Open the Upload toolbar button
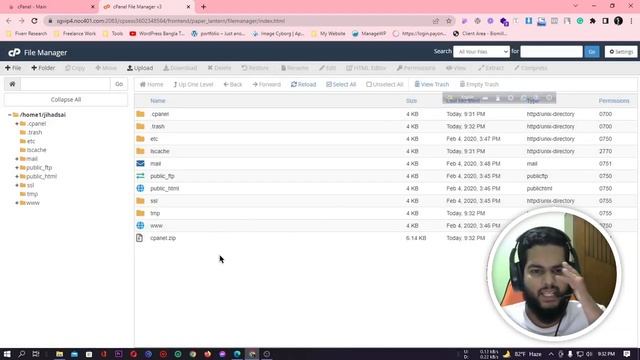Screen dimensions: 640x360 pos(140,68)
